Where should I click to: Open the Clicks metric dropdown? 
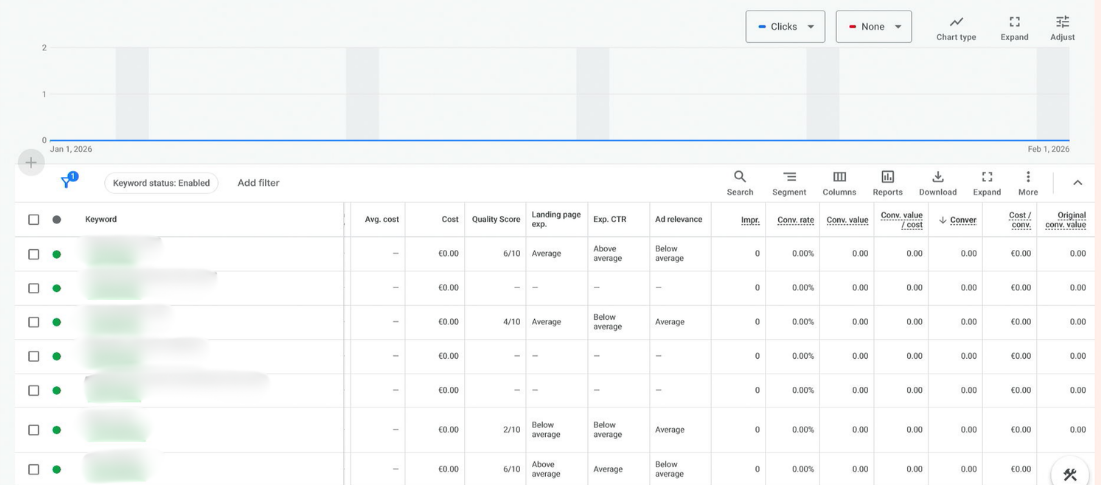point(785,27)
